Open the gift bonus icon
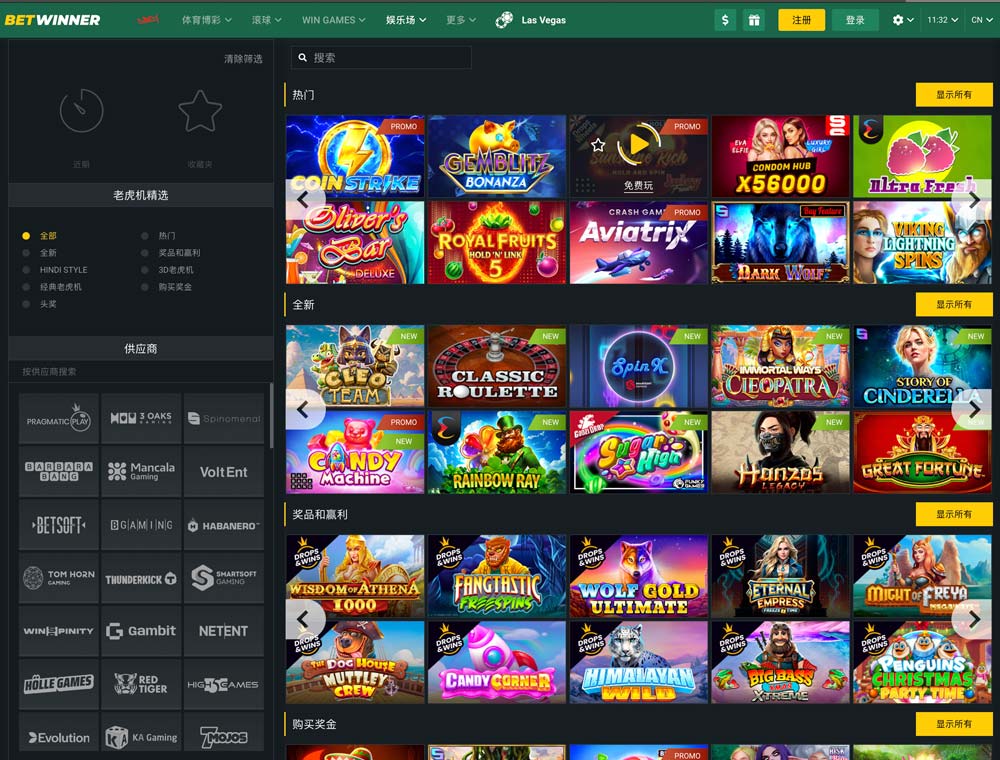 (x=754, y=20)
